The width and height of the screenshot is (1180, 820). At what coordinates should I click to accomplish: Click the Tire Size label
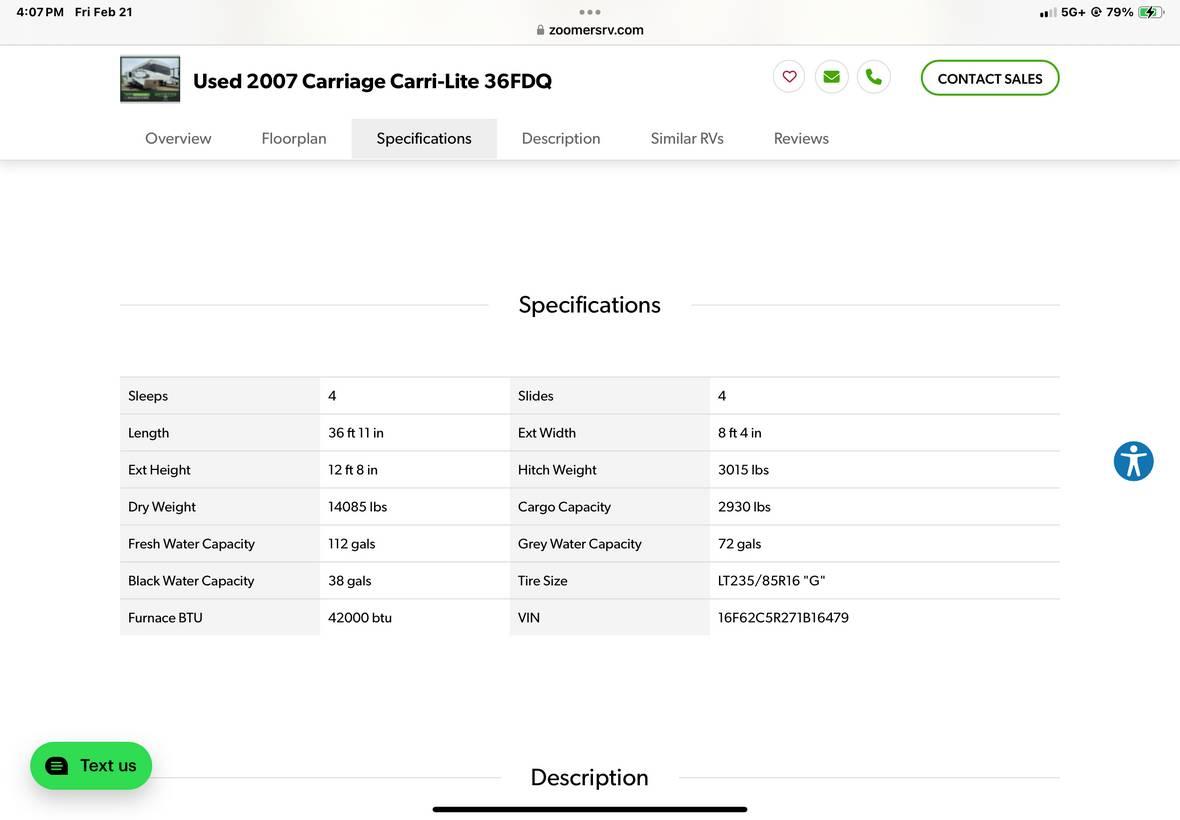click(x=543, y=581)
